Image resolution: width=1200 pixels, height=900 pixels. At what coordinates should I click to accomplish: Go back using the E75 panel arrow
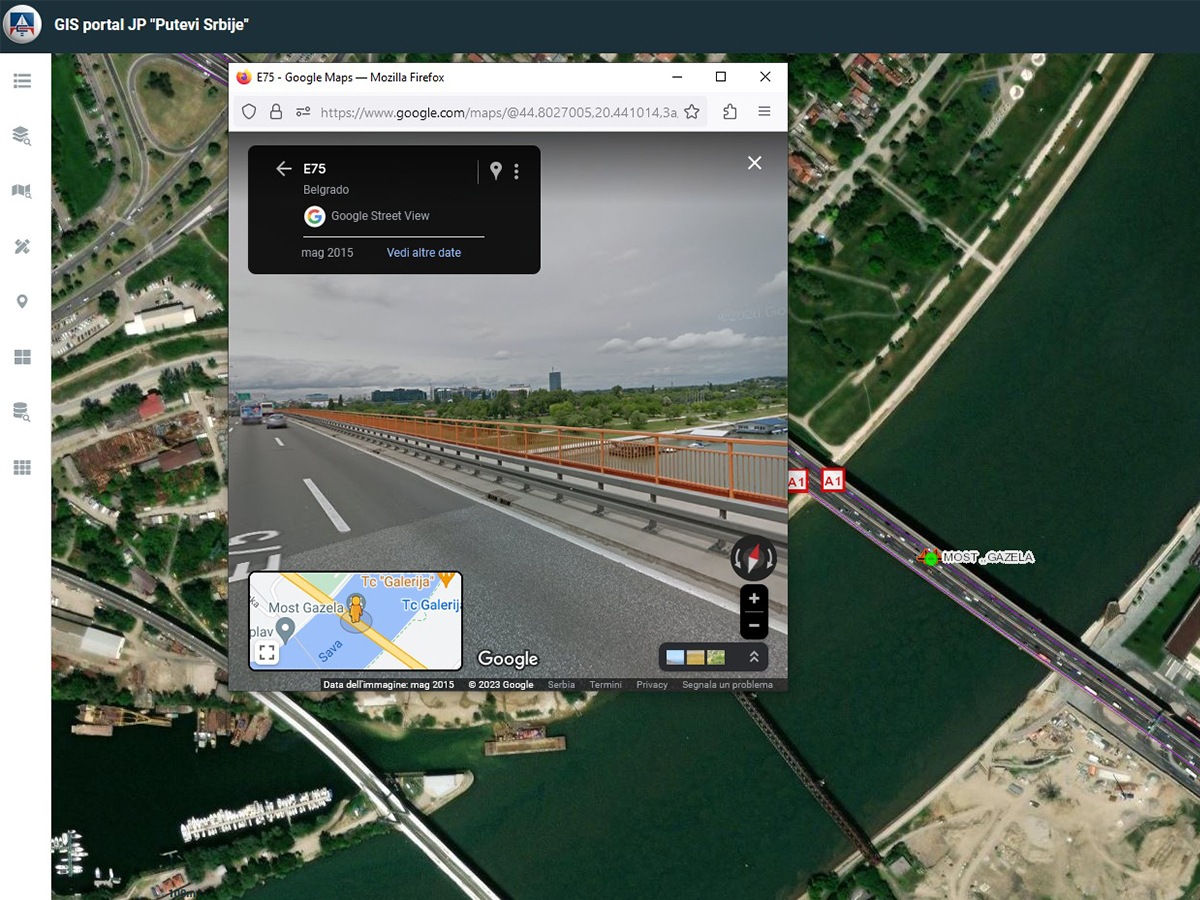point(283,169)
